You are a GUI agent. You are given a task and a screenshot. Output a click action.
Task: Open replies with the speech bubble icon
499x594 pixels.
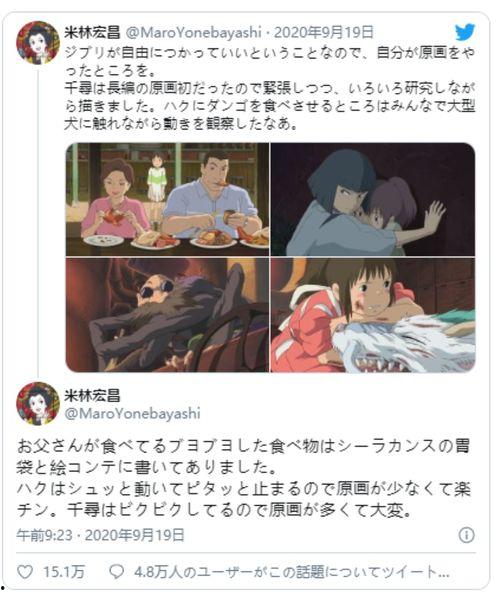[116, 572]
